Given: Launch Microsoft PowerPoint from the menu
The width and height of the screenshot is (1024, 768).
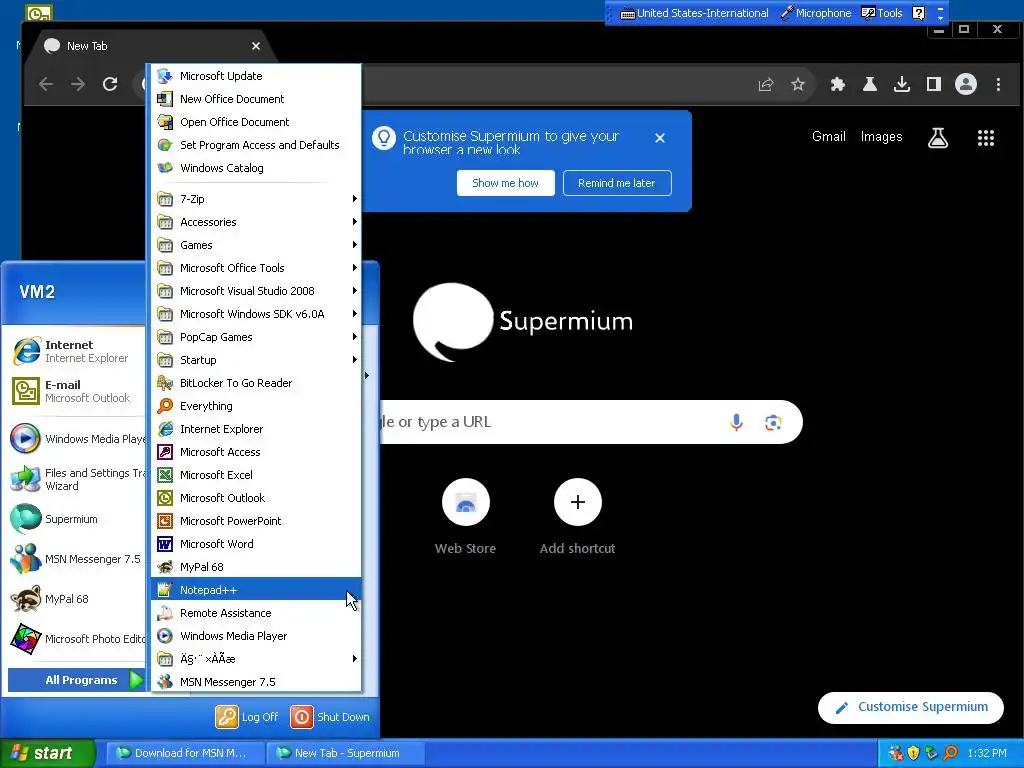Looking at the screenshot, I should 256,520.
